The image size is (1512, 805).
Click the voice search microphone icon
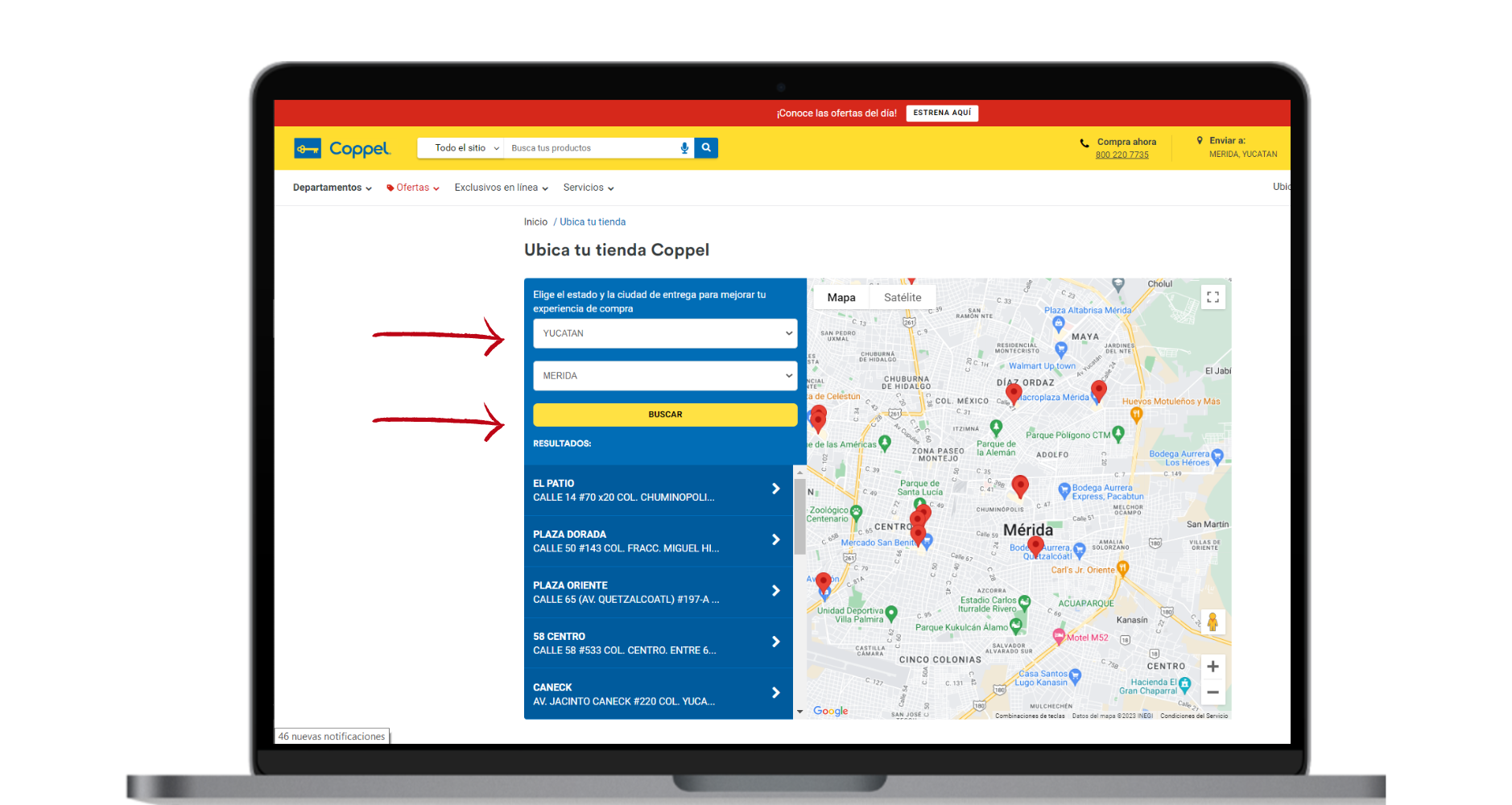[x=684, y=147]
